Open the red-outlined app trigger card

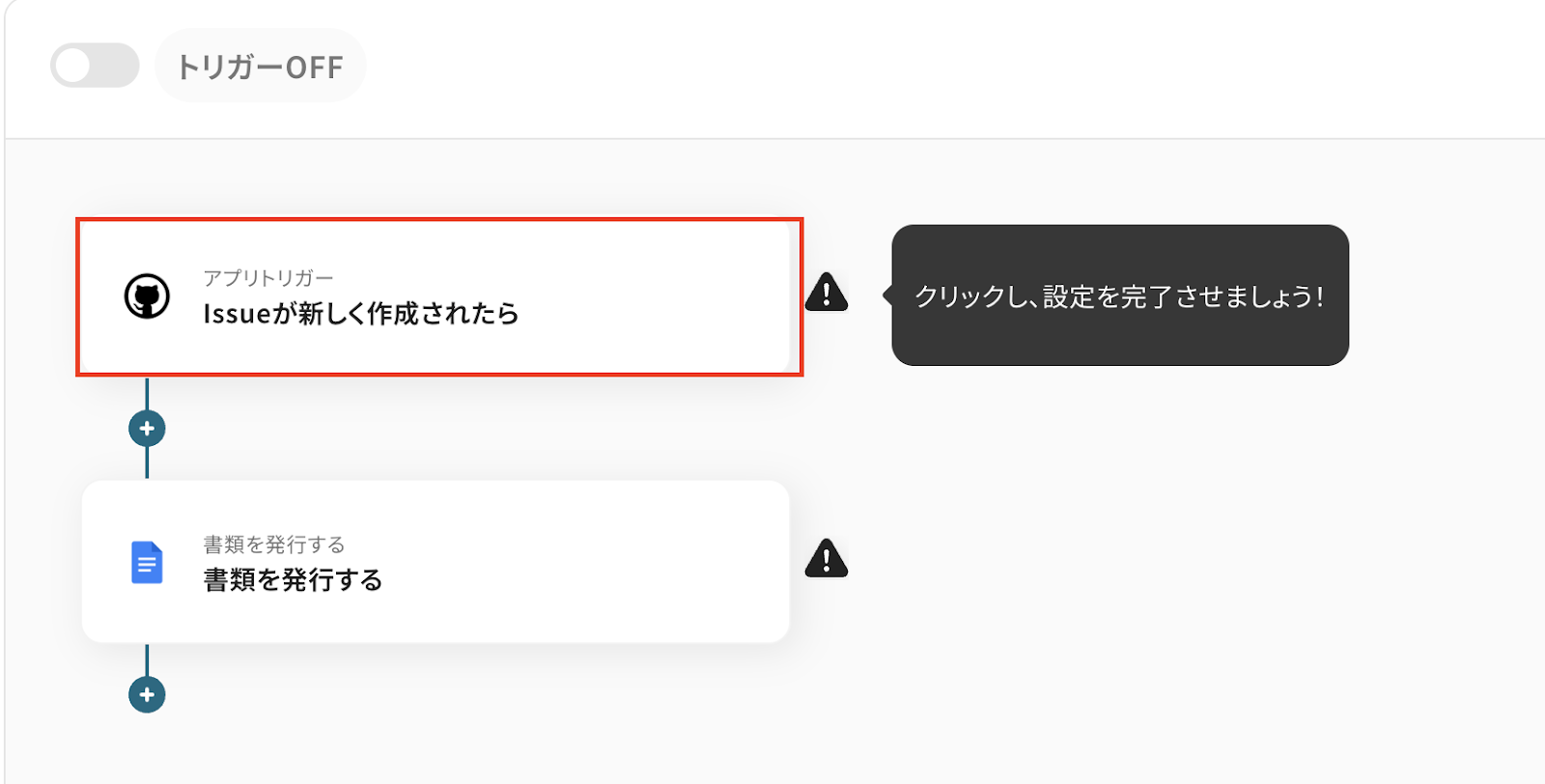click(439, 297)
